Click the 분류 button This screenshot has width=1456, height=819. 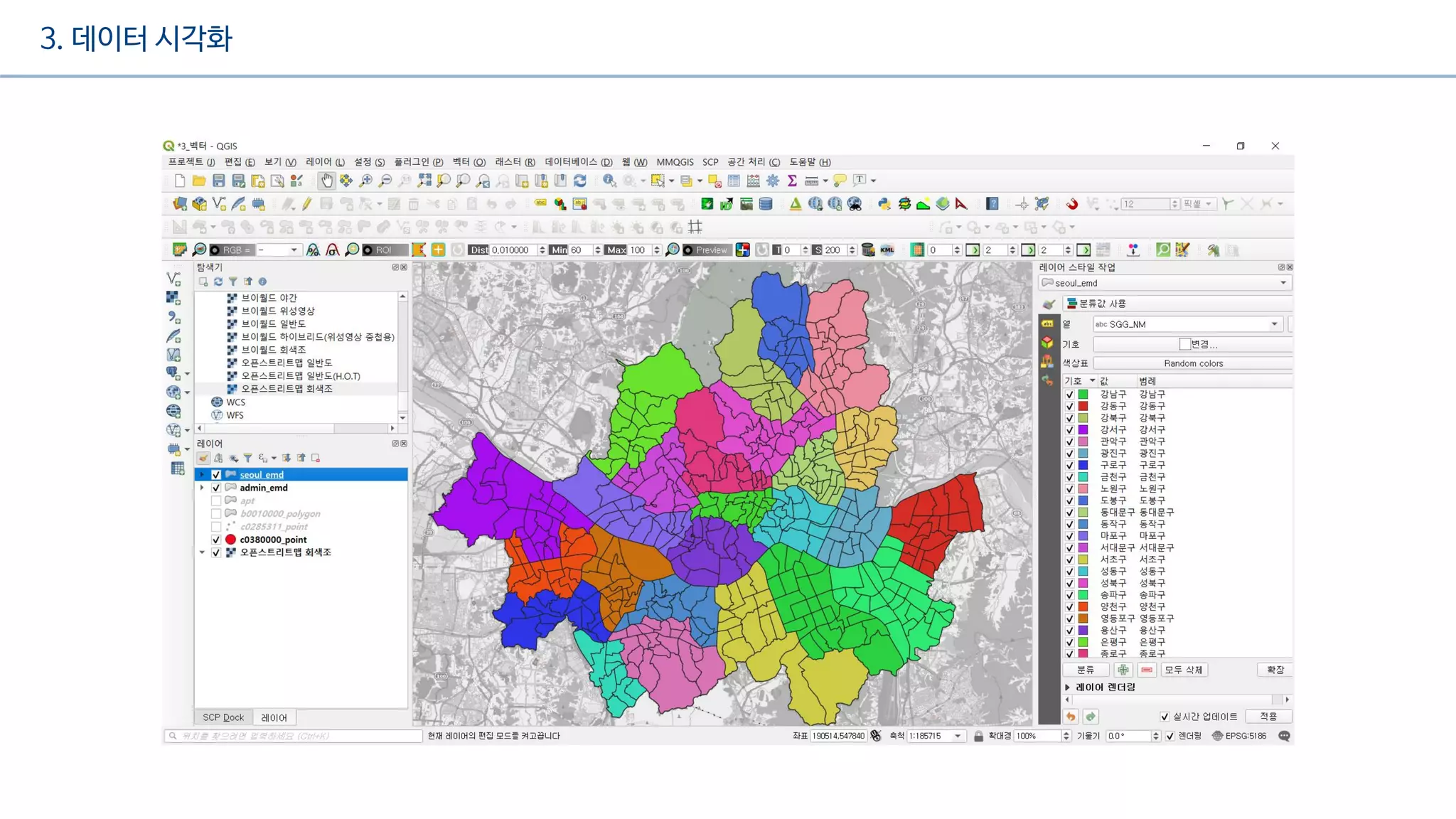[1086, 670]
